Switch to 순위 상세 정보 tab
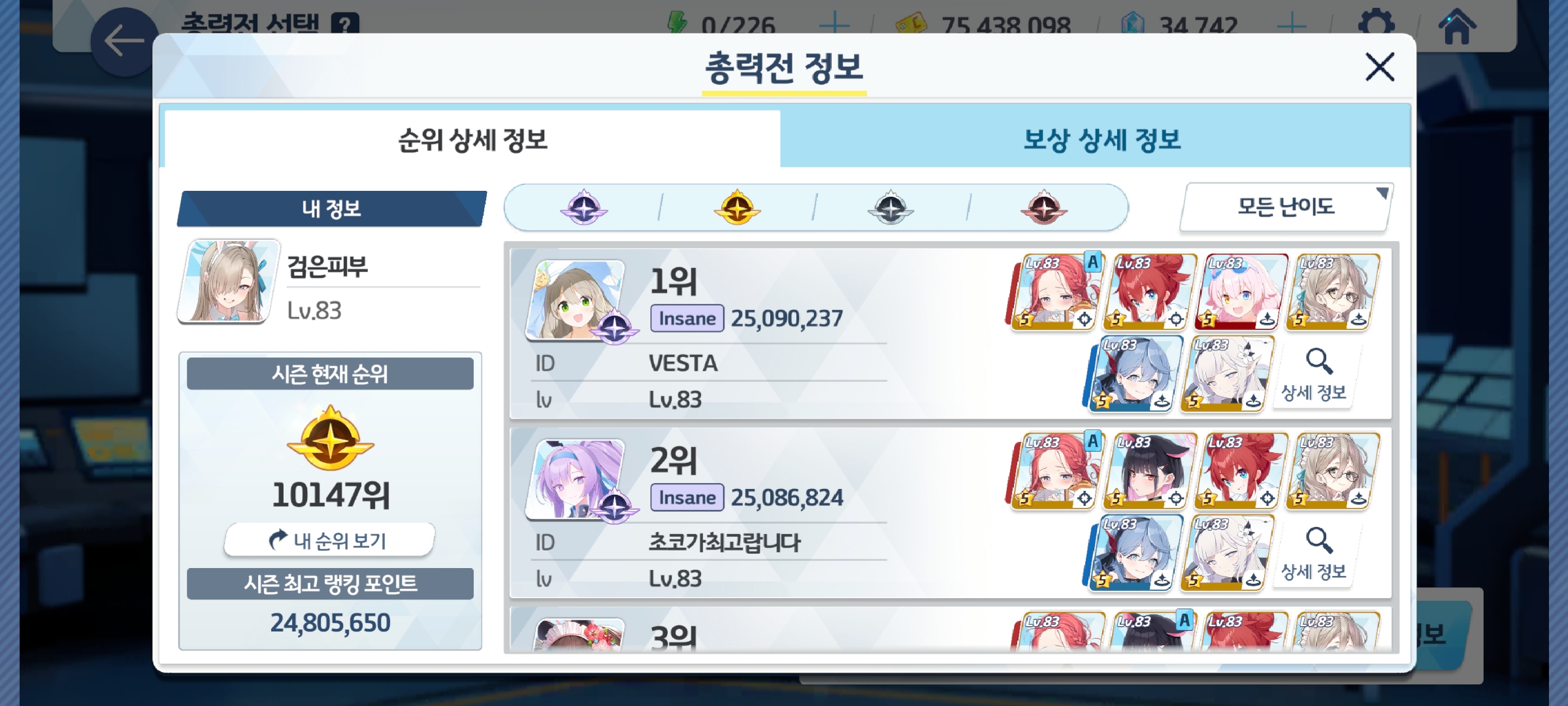The height and width of the screenshot is (706, 1568). tap(472, 139)
